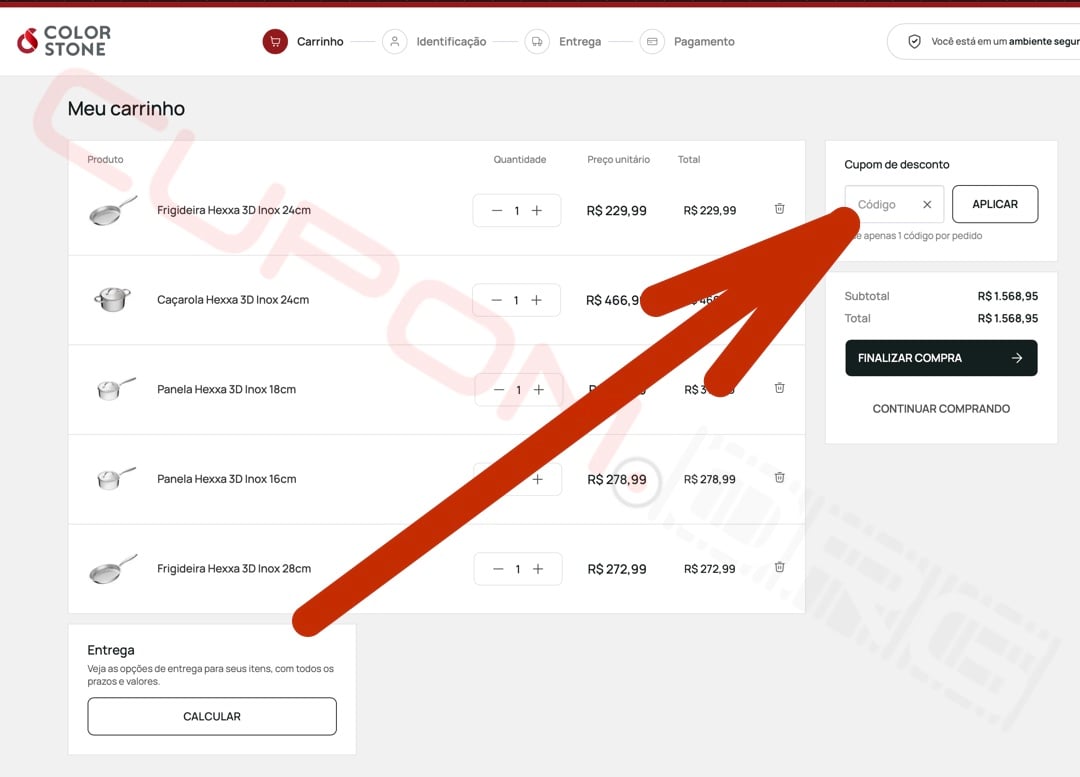Select the Subtotal value R$ 1.568,95
The width and height of the screenshot is (1080, 777).
[x=1008, y=296]
